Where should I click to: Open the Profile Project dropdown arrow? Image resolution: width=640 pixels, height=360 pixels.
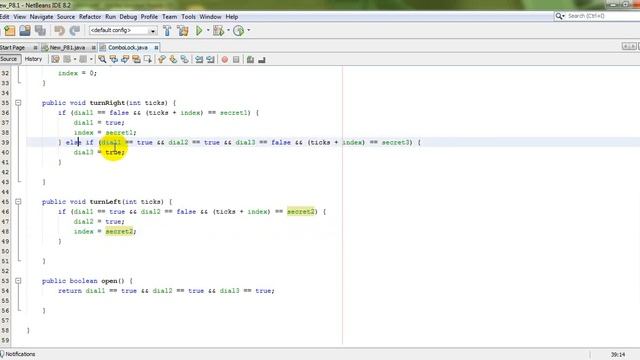tap(249, 30)
